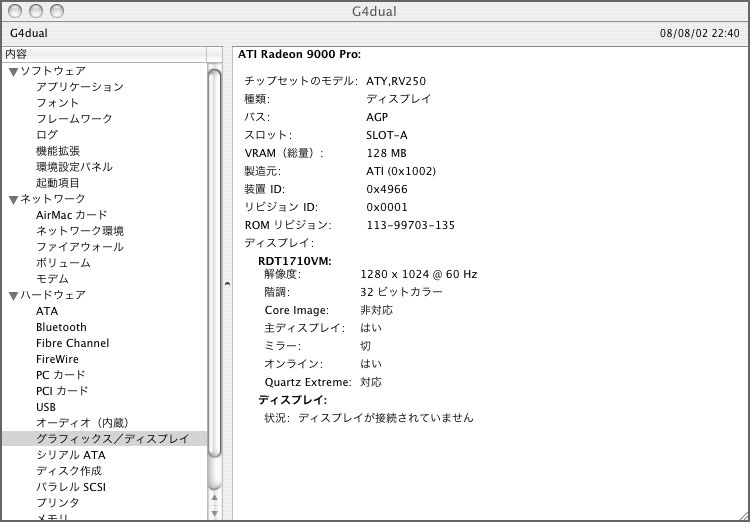Screen dimensions: 750x522
Task: Click sidebar scroll up arrow
Action: click(215, 498)
